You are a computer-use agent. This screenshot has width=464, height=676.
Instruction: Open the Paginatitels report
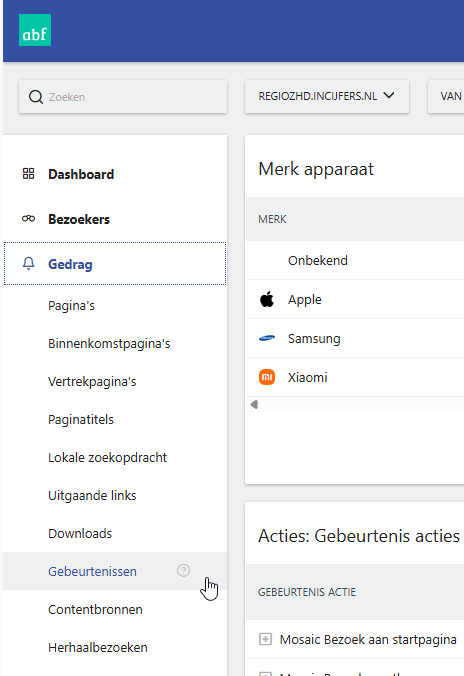point(81,419)
